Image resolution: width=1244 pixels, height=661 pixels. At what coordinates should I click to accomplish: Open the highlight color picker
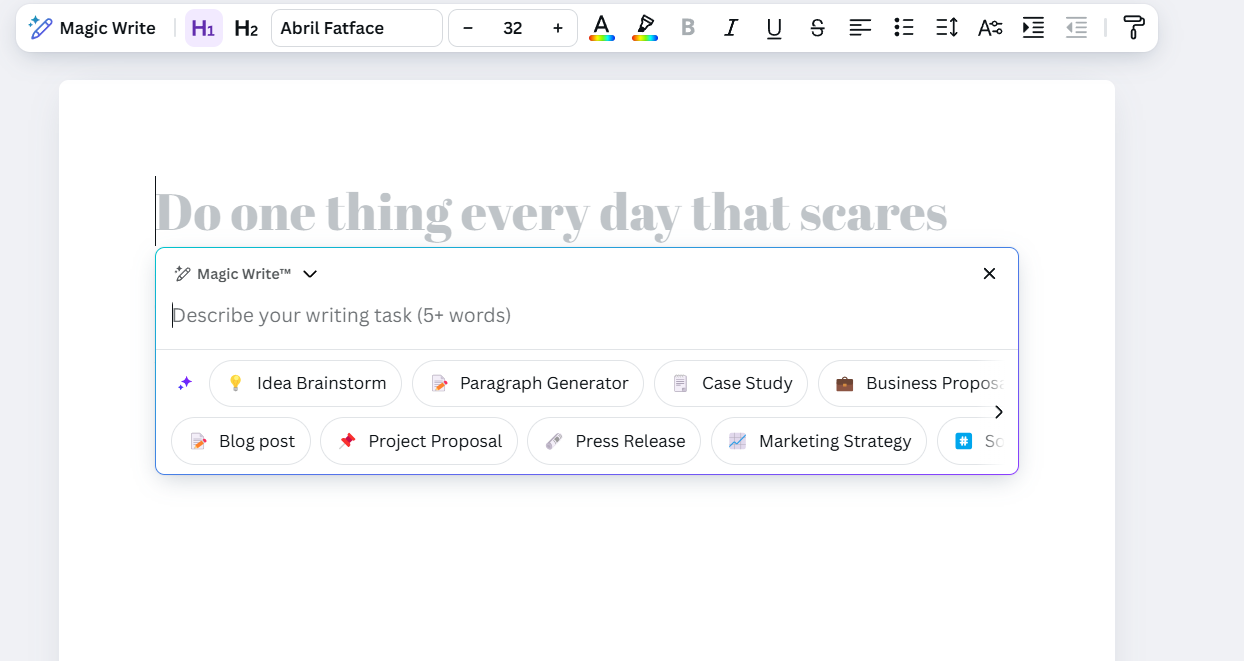[645, 28]
